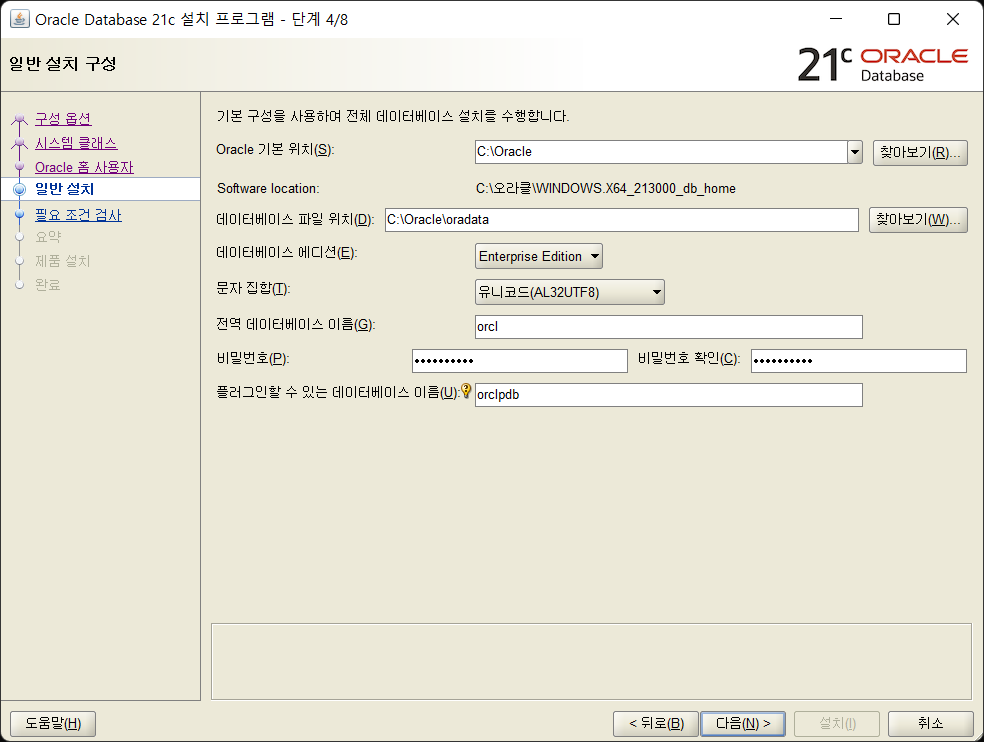
Task: Go to the 구성 옵션 step
Action: tap(63, 119)
